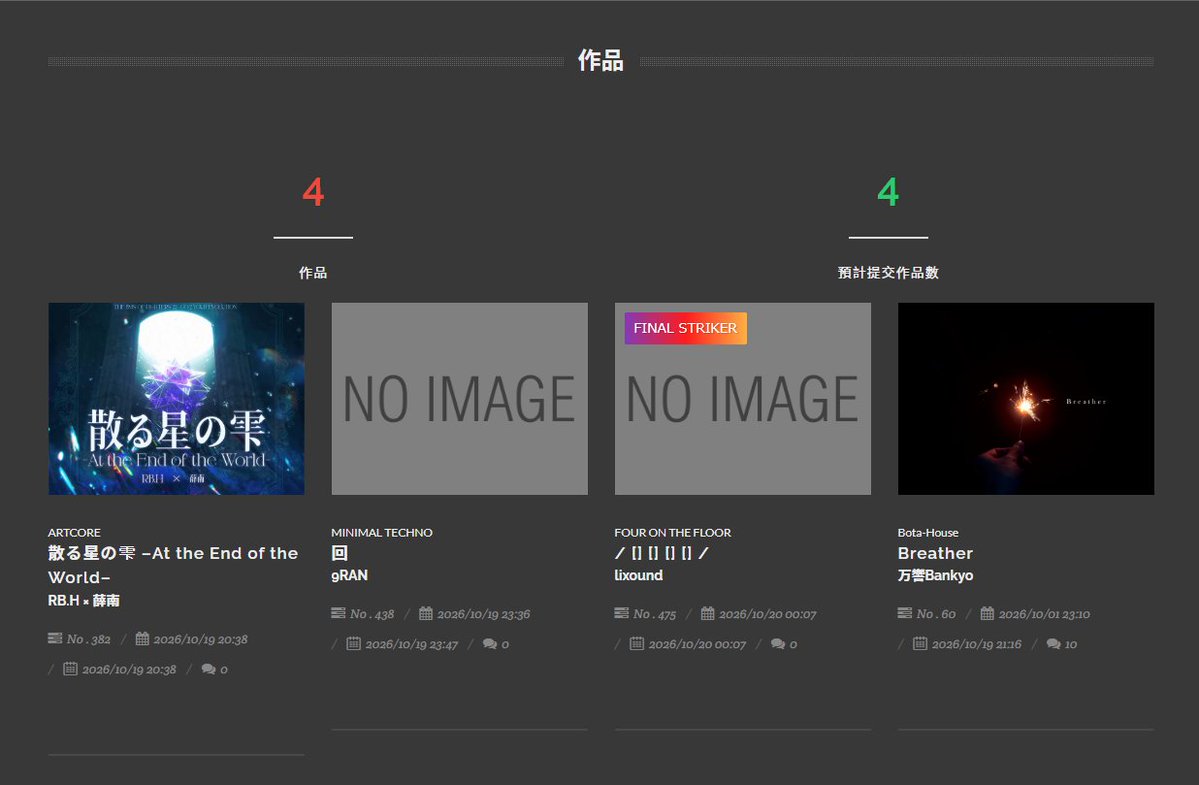Click the text No. 60
Viewport: 1199px width, 785px height.
coord(936,614)
